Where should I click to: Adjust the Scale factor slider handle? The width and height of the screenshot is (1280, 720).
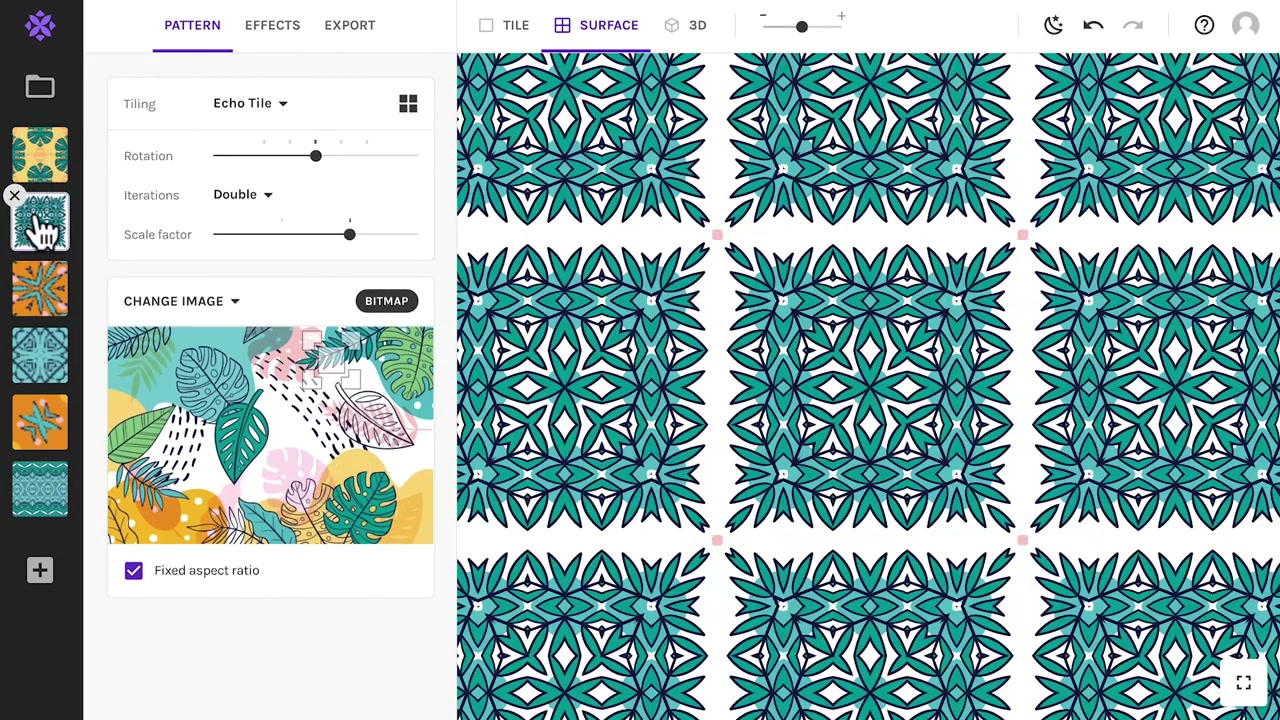349,234
